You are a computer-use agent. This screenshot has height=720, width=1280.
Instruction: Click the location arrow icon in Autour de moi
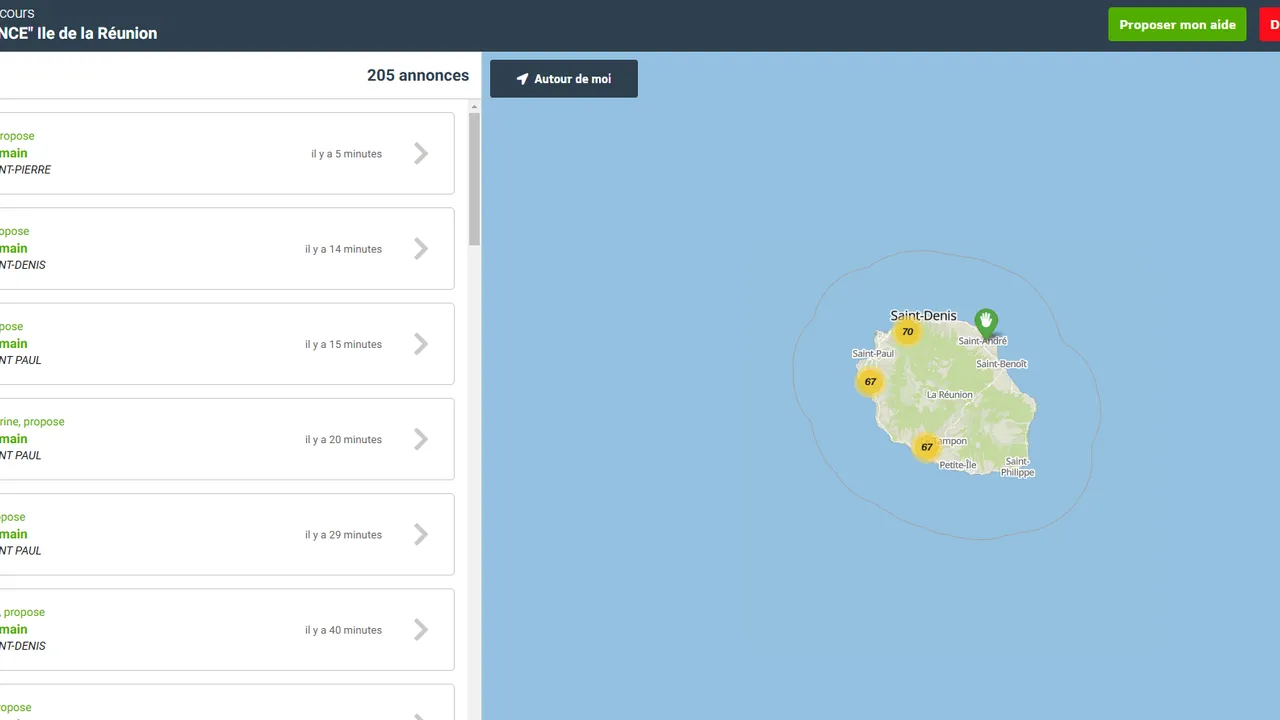point(522,79)
